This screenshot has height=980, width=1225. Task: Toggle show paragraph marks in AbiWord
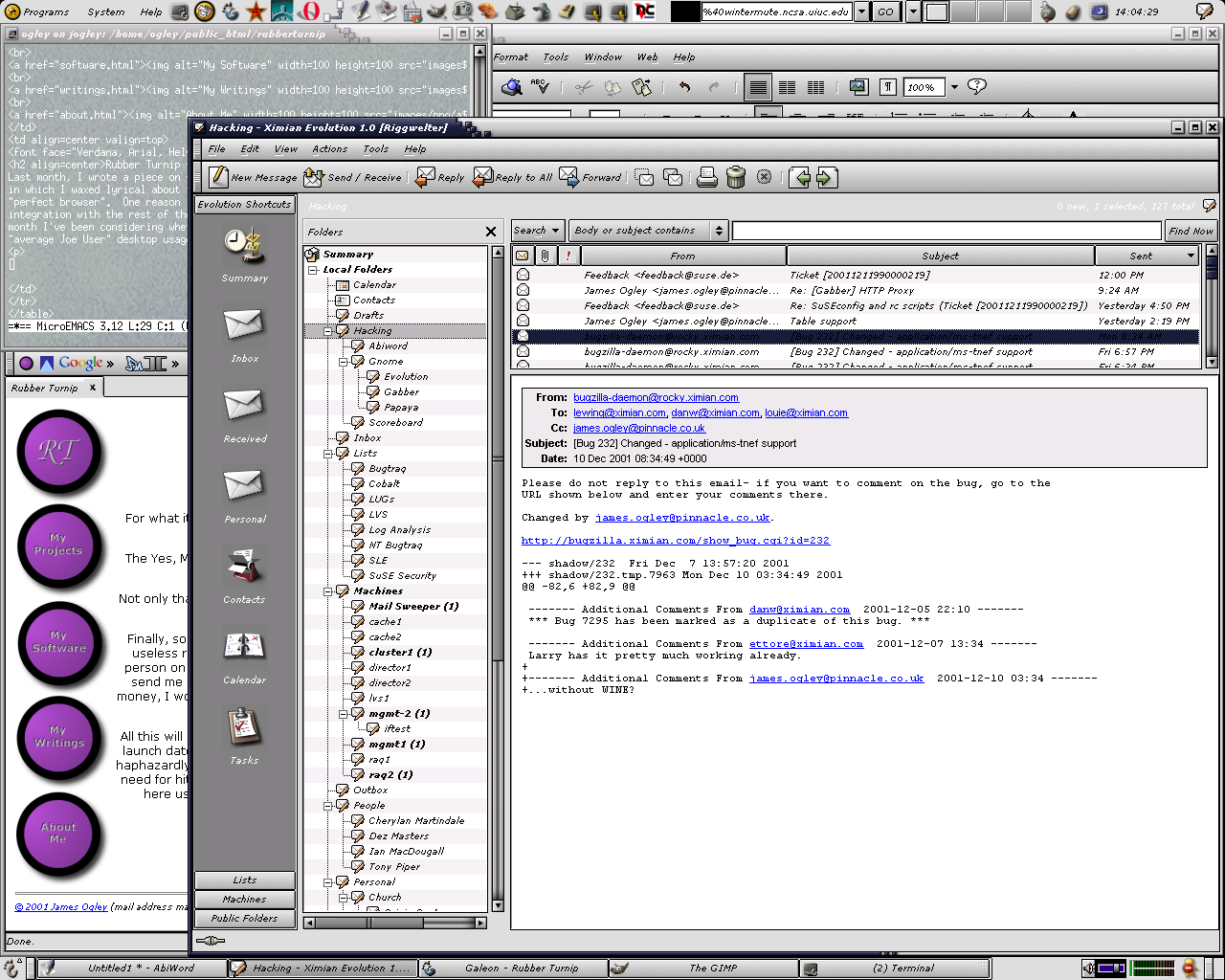pyautogui.click(x=888, y=87)
